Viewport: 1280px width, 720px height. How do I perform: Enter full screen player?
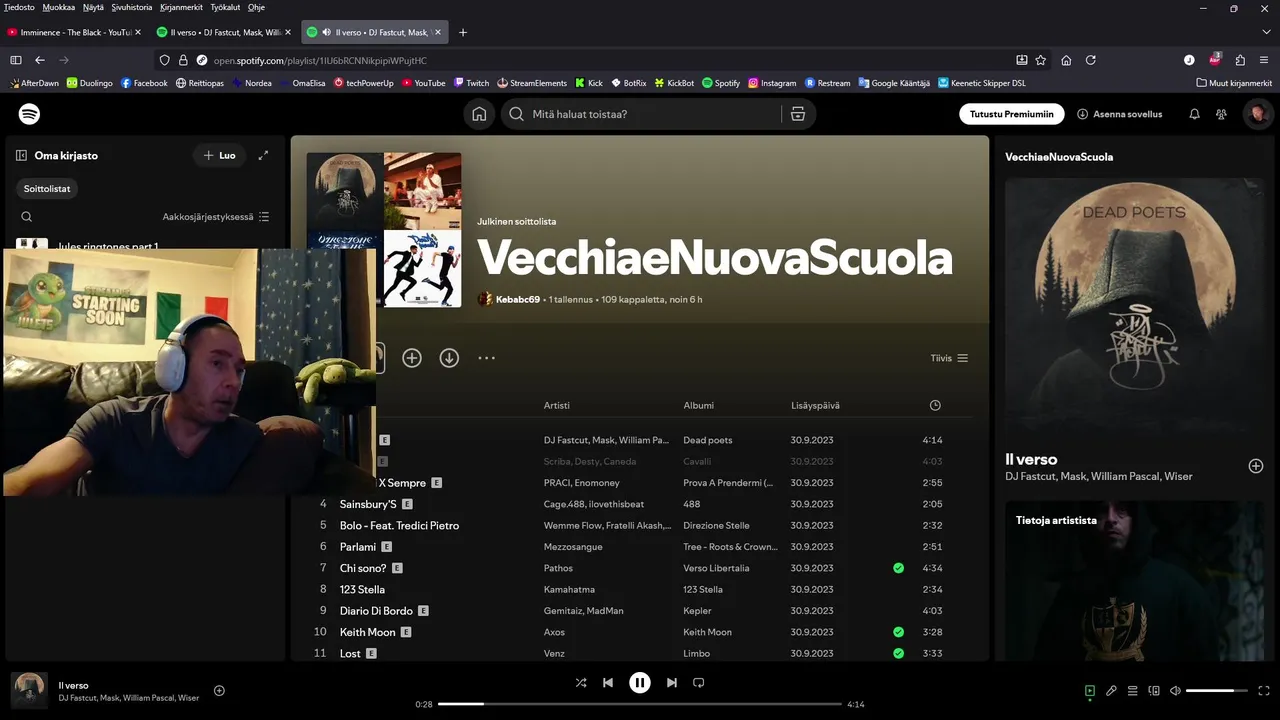pos(1264,690)
